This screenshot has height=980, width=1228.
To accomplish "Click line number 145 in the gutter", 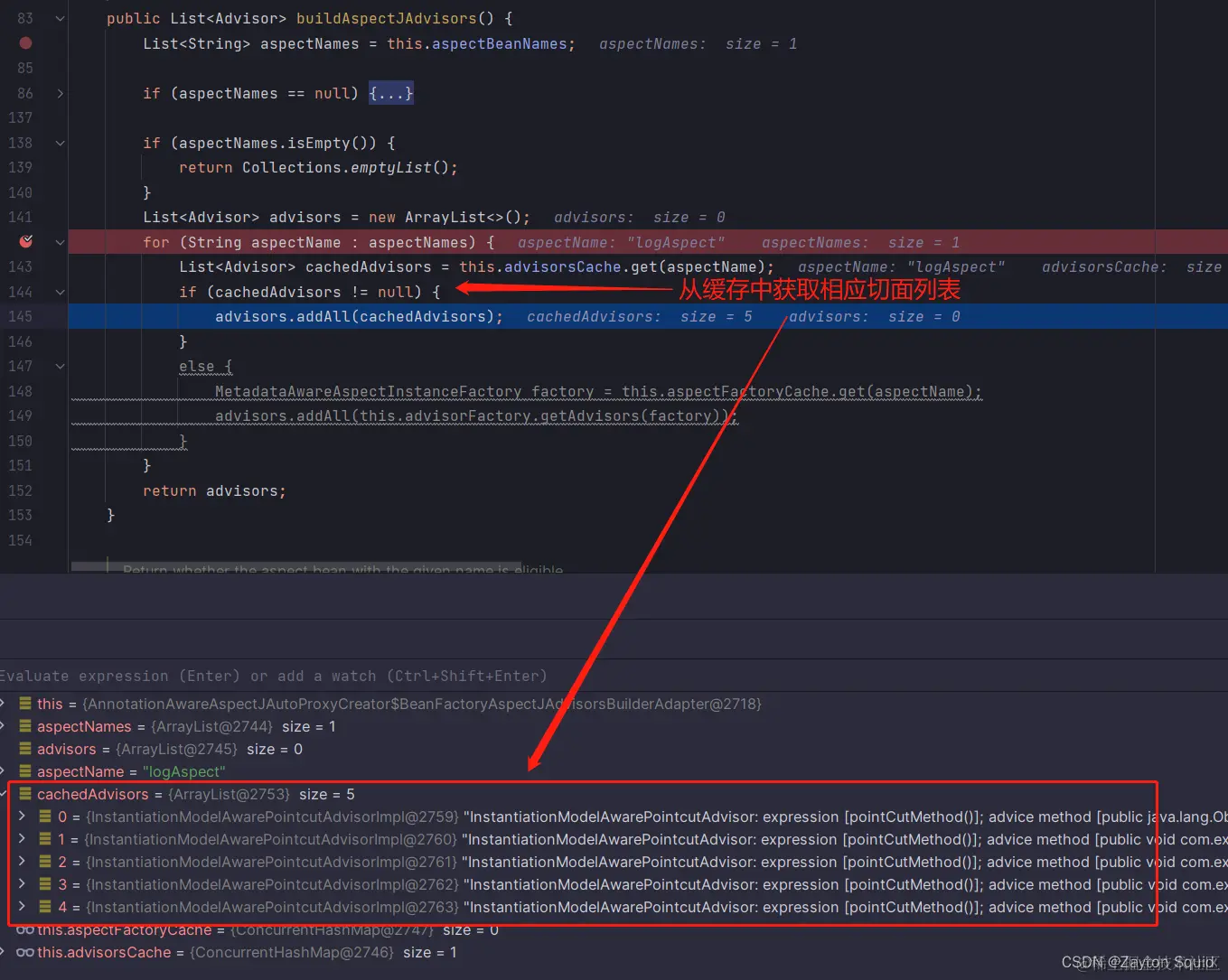I will click(x=20, y=316).
